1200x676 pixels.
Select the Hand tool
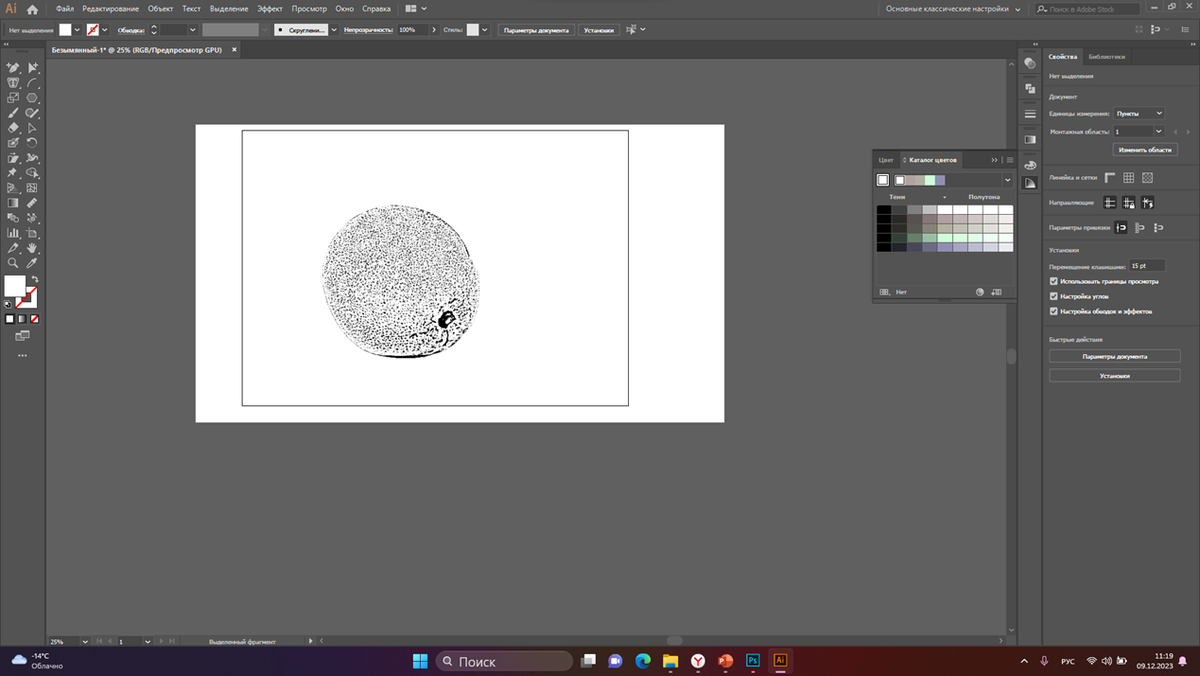click(x=32, y=248)
